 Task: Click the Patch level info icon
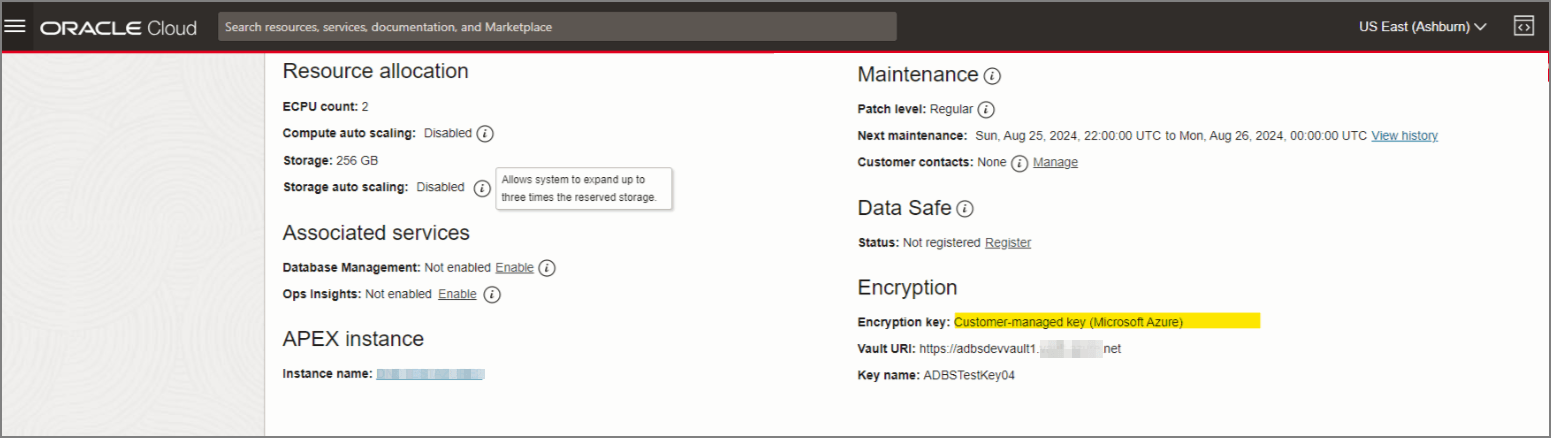pyautogui.click(x=985, y=110)
